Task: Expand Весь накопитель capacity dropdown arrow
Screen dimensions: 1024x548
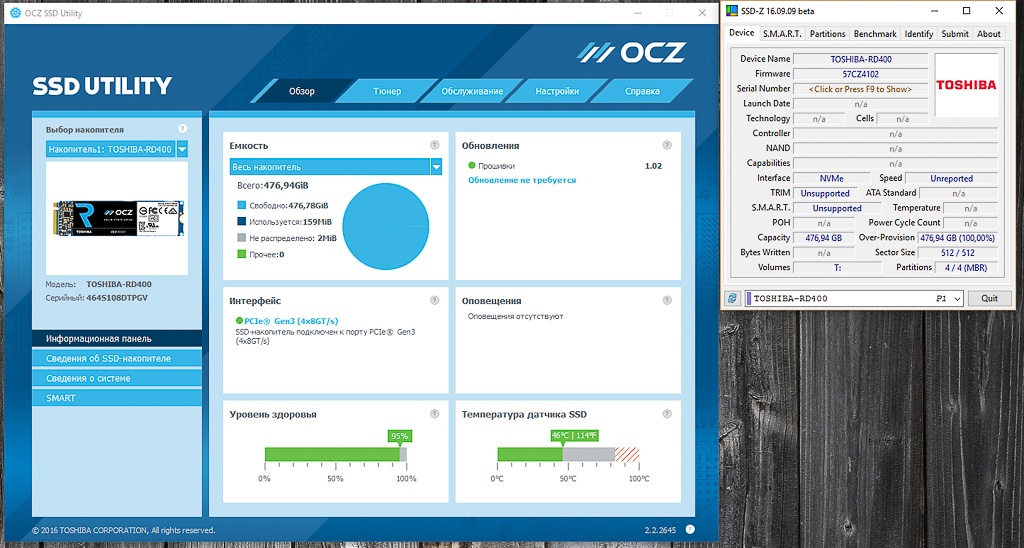Action: pyautogui.click(x=436, y=167)
